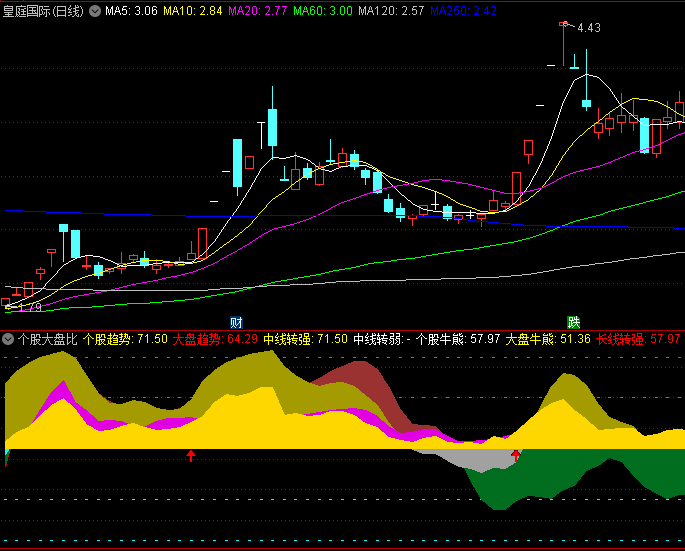
Task: Click the MA60: 3.00 label
Action: (x=323, y=11)
